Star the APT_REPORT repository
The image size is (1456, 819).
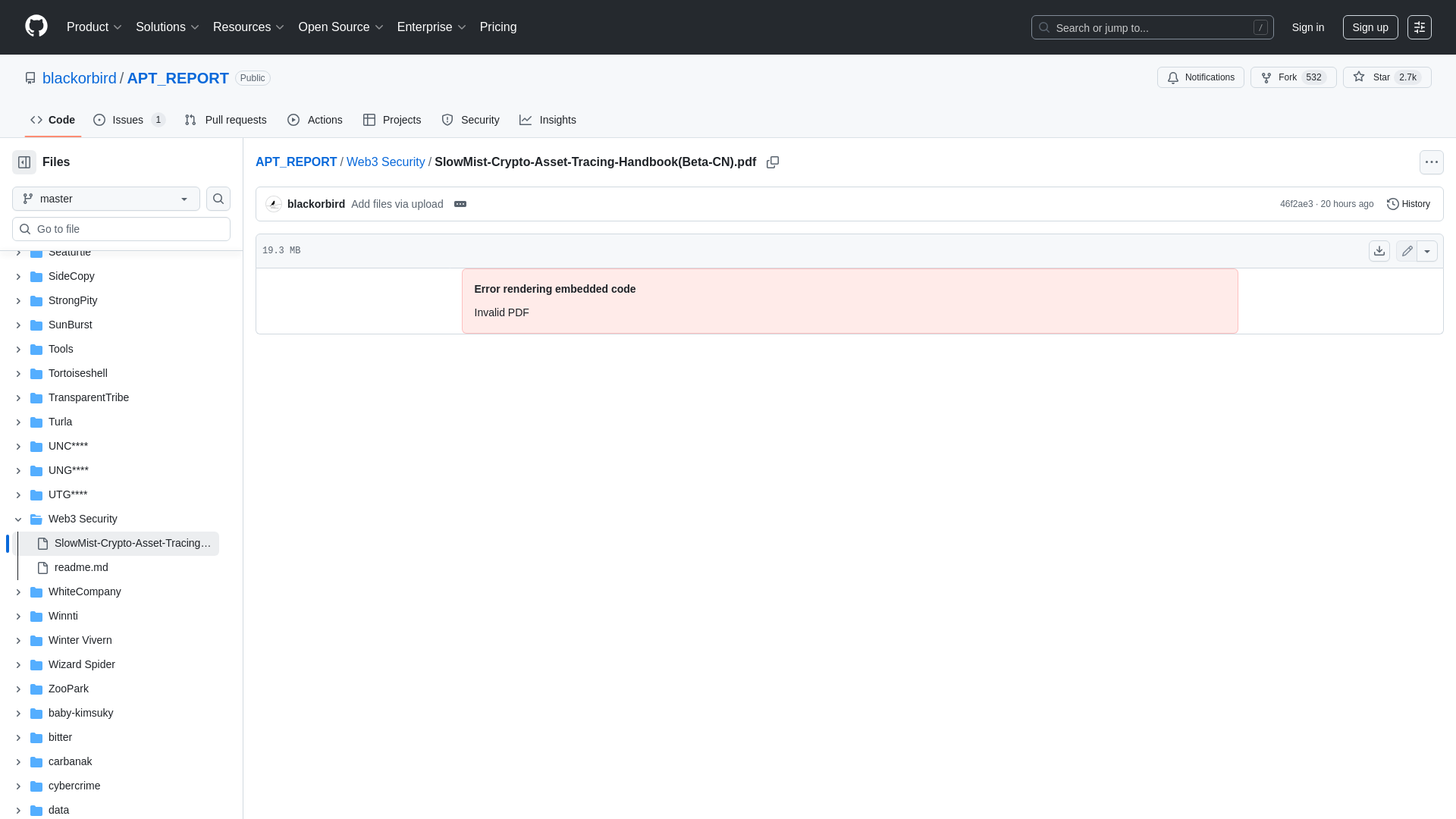tap(1387, 77)
